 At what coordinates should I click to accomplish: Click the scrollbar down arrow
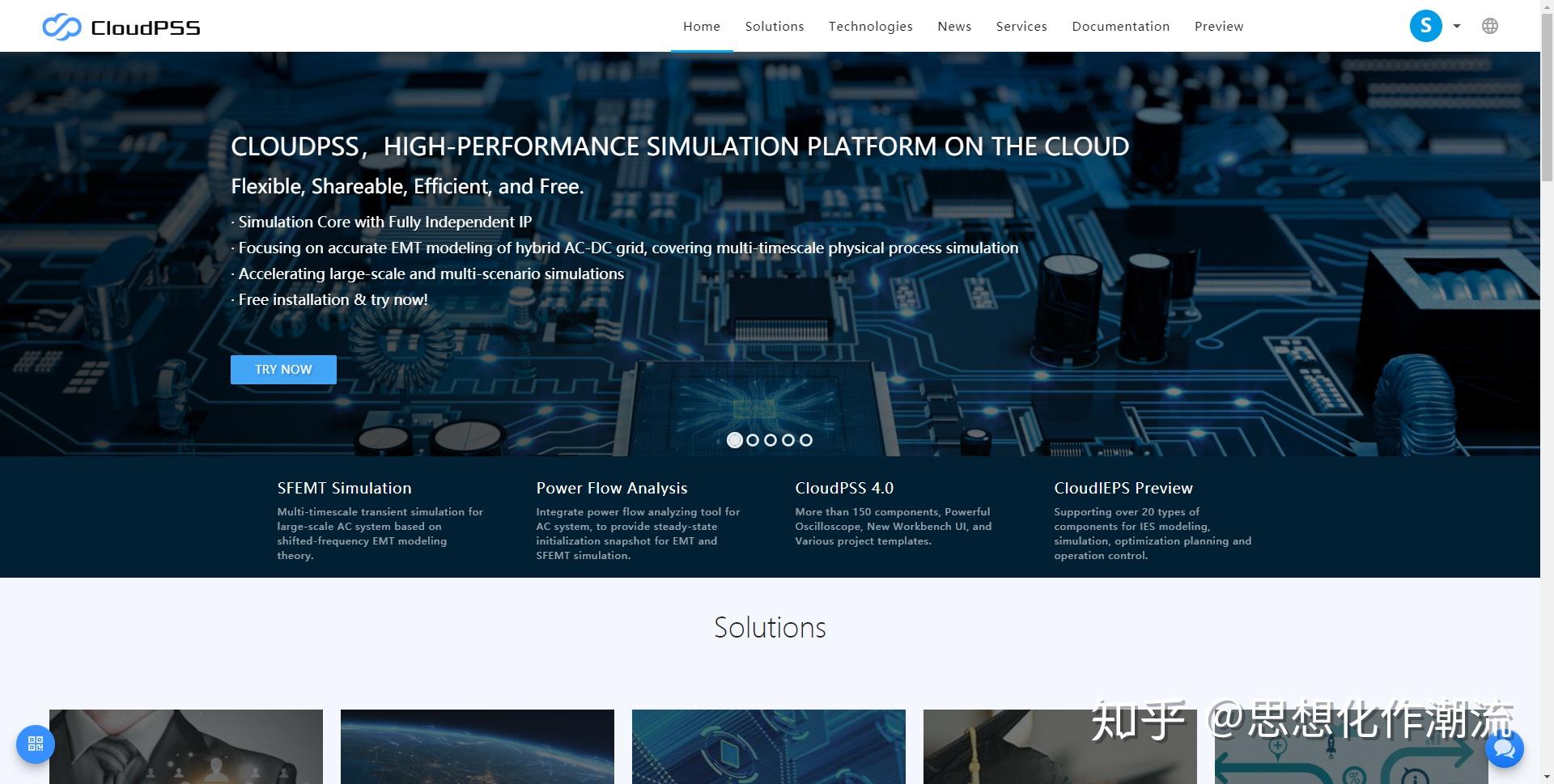(1547, 776)
